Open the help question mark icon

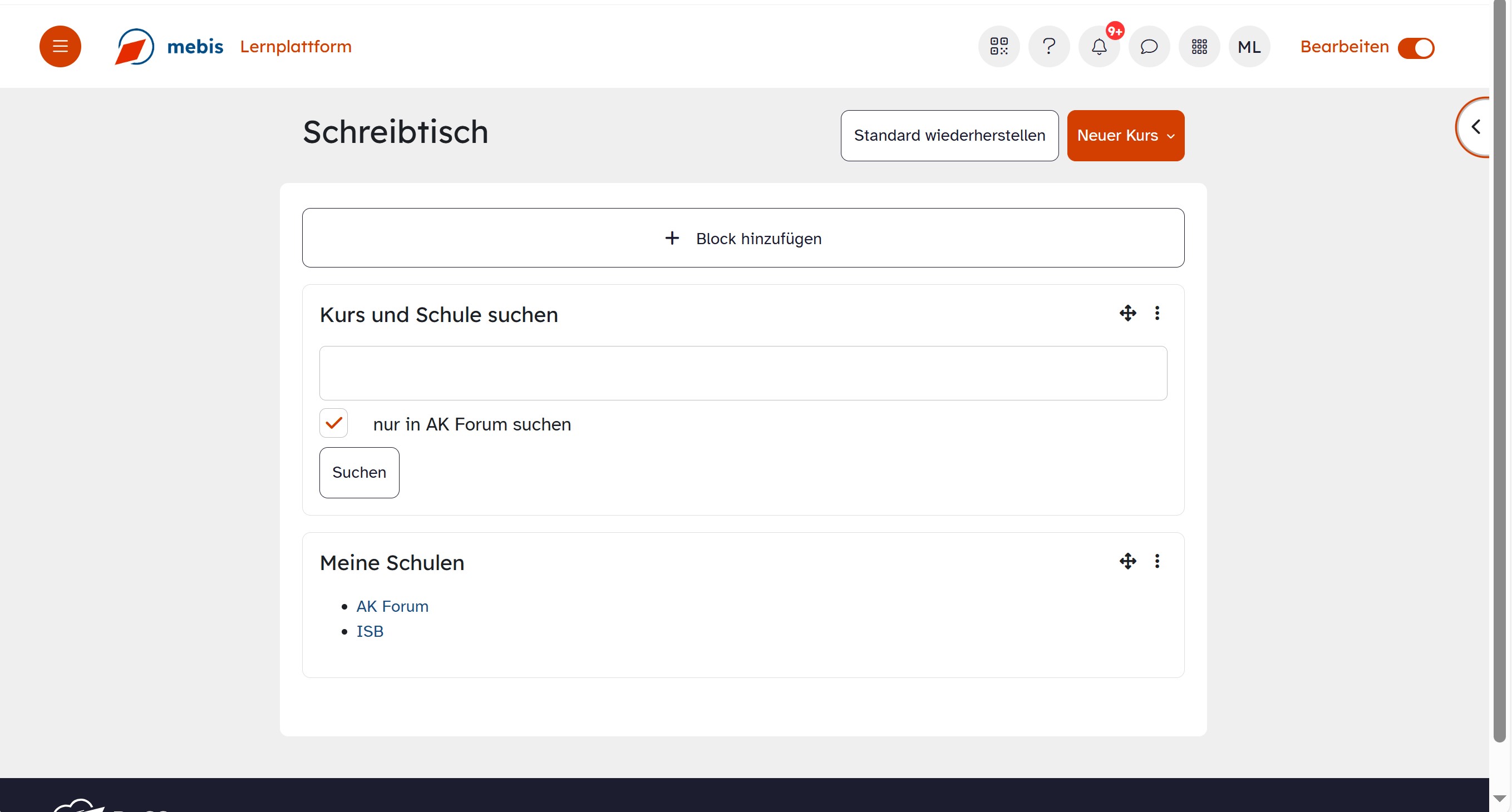(1048, 46)
